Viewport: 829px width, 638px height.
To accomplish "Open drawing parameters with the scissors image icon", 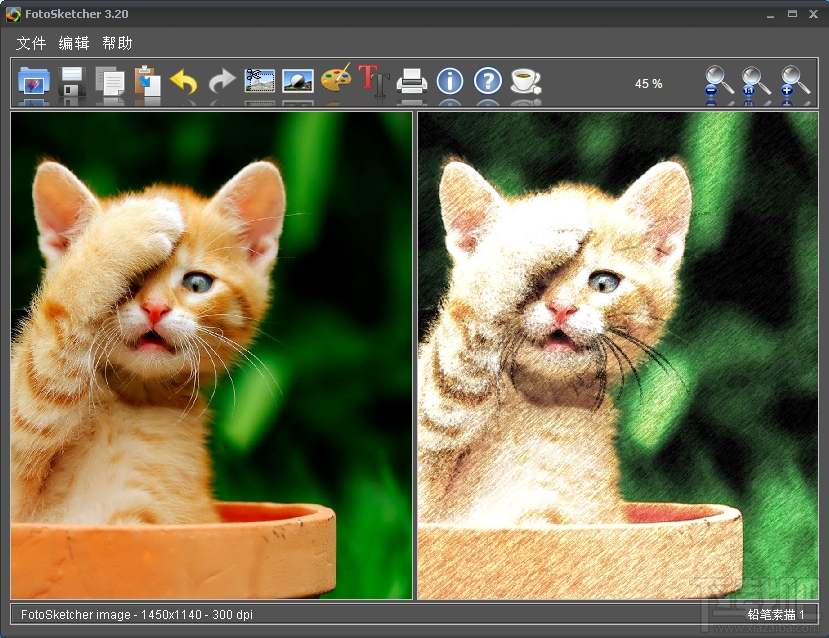I will [x=260, y=82].
